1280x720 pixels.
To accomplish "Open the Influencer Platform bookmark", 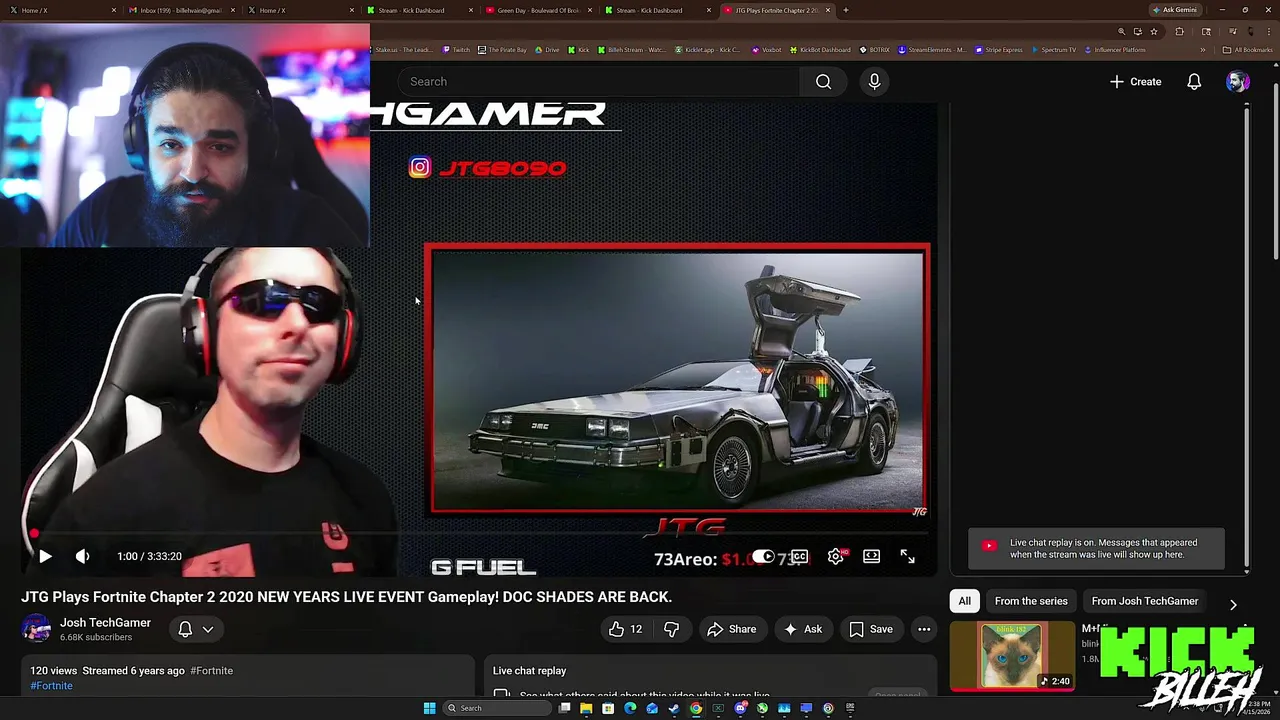I will (x=1115, y=50).
